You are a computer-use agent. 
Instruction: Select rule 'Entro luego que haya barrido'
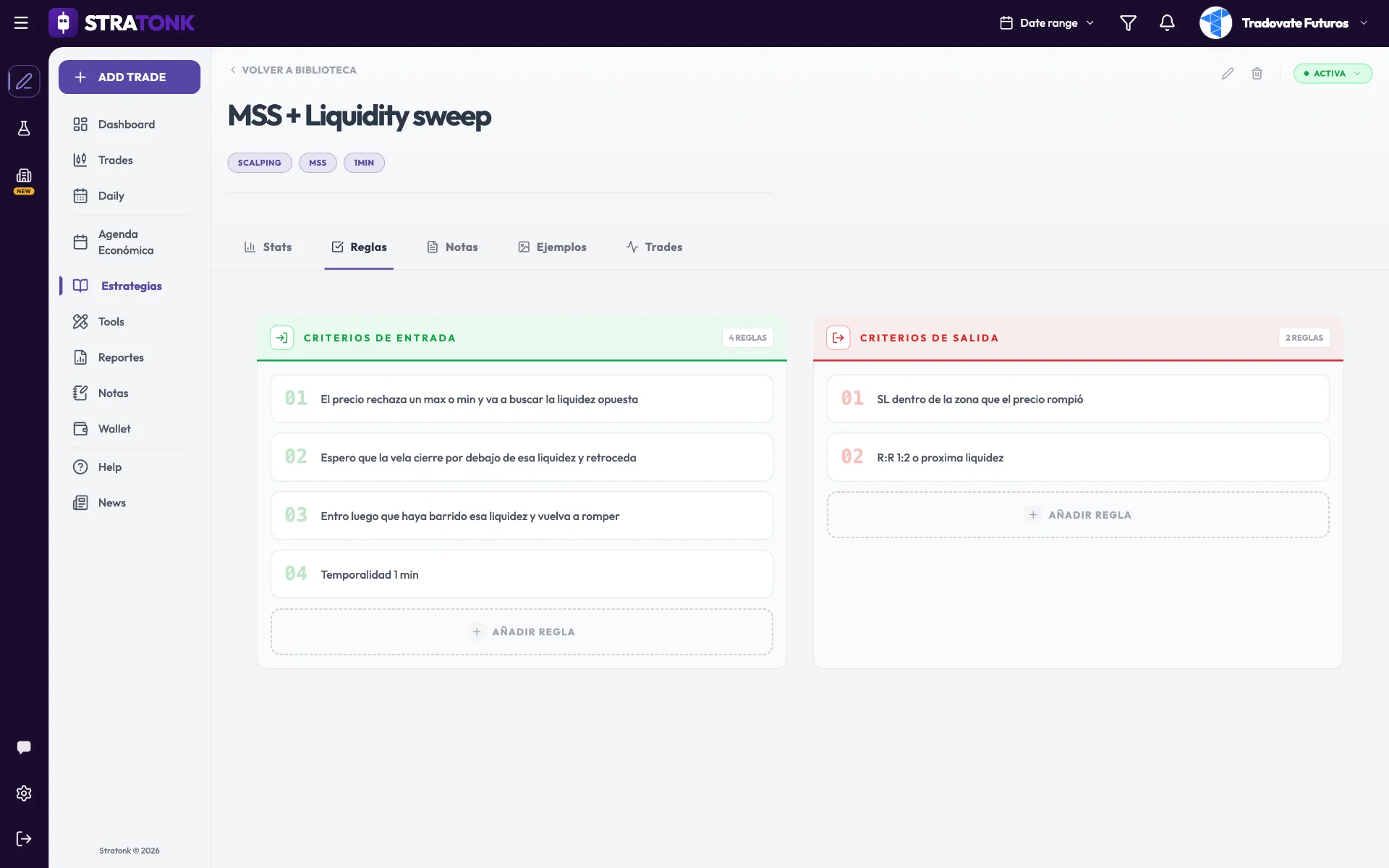[x=522, y=516]
